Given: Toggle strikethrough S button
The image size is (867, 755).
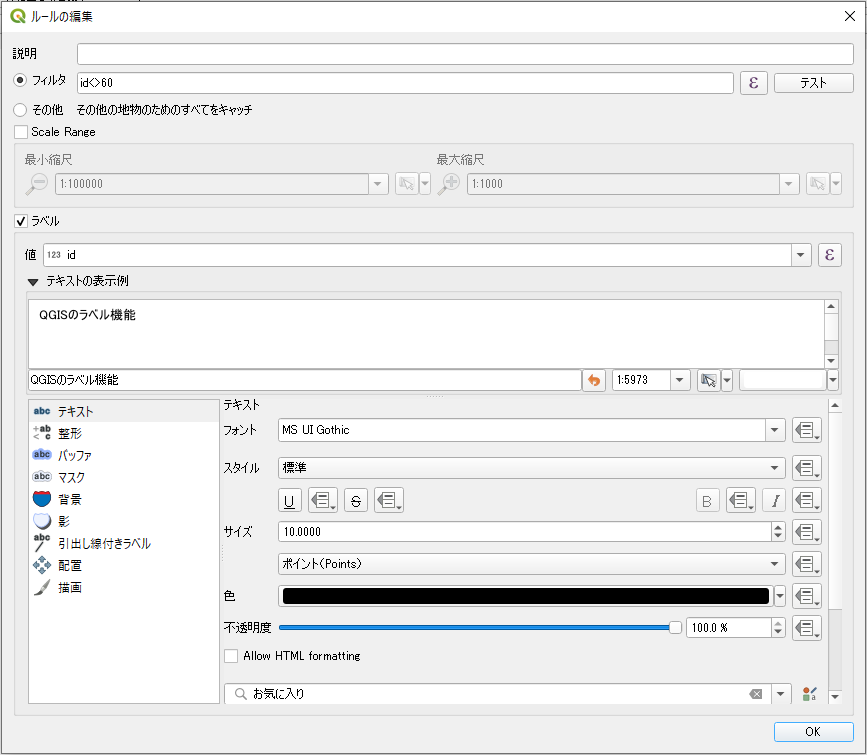Looking at the screenshot, I should point(356,501).
